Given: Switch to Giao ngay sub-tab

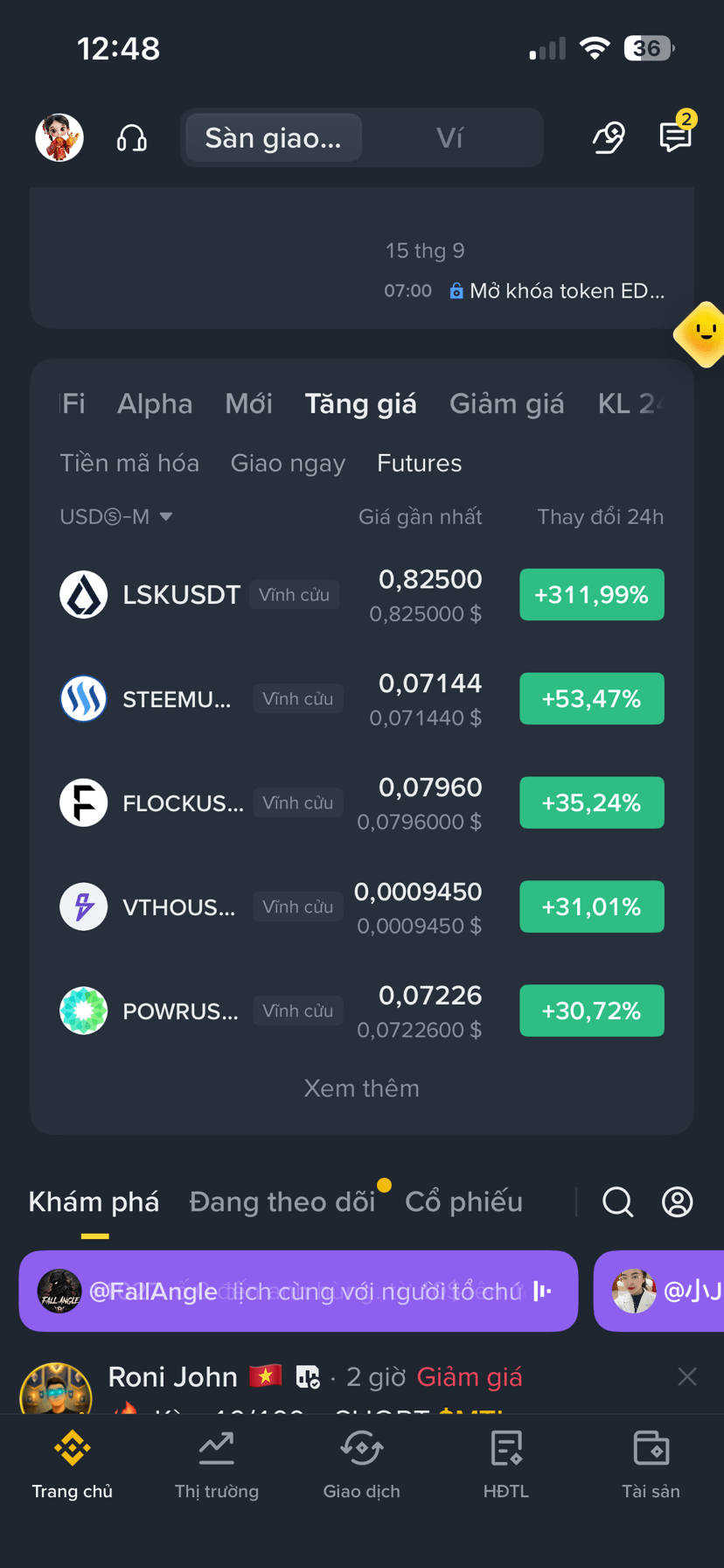Looking at the screenshot, I should point(288,463).
